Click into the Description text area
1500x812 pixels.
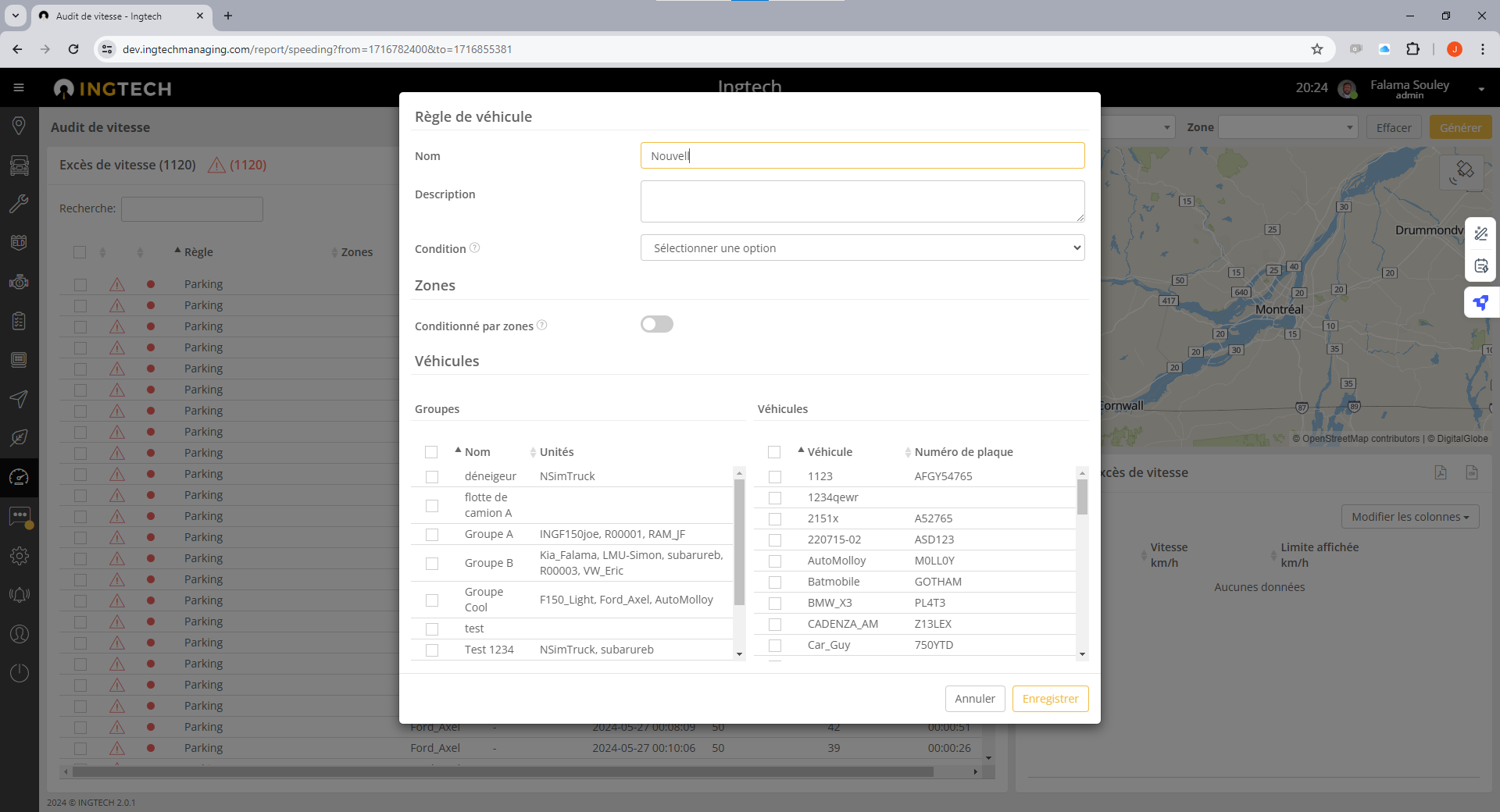click(862, 201)
